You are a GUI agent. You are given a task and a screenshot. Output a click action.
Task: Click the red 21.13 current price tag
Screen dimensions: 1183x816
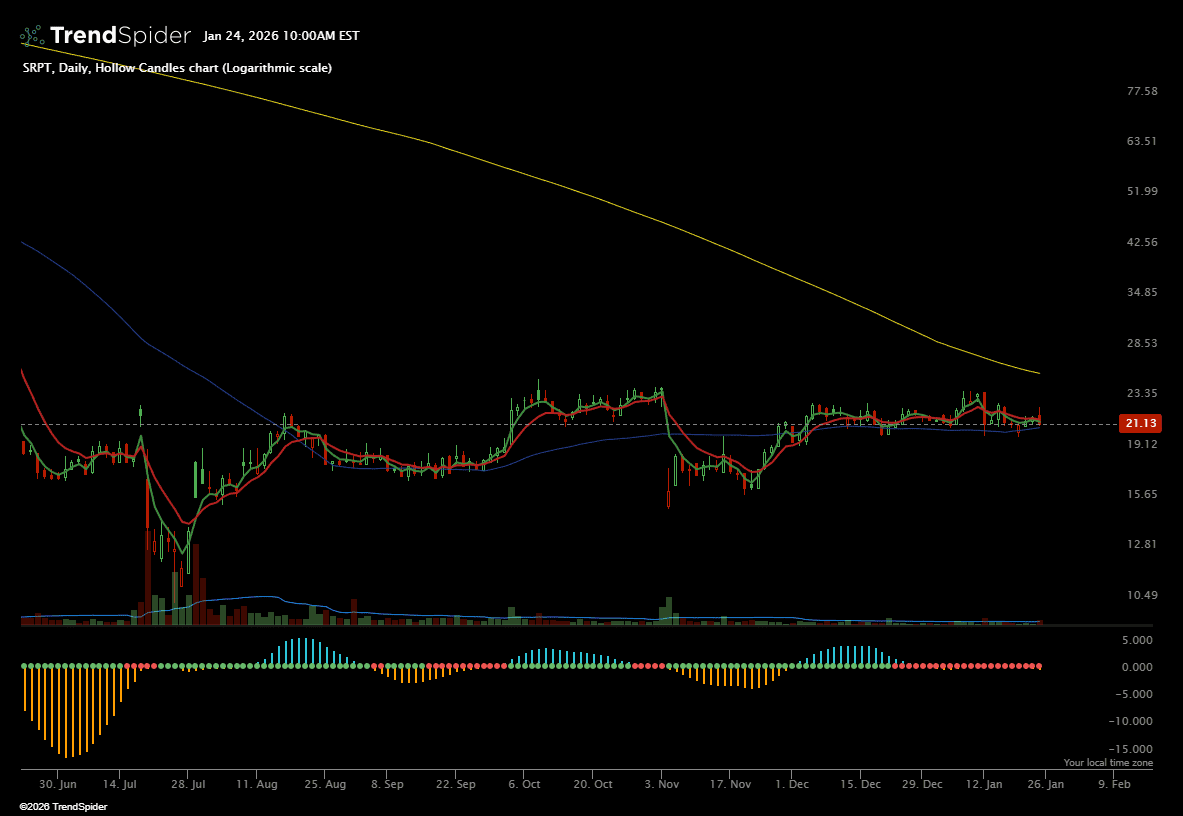[x=1140, y=423]
